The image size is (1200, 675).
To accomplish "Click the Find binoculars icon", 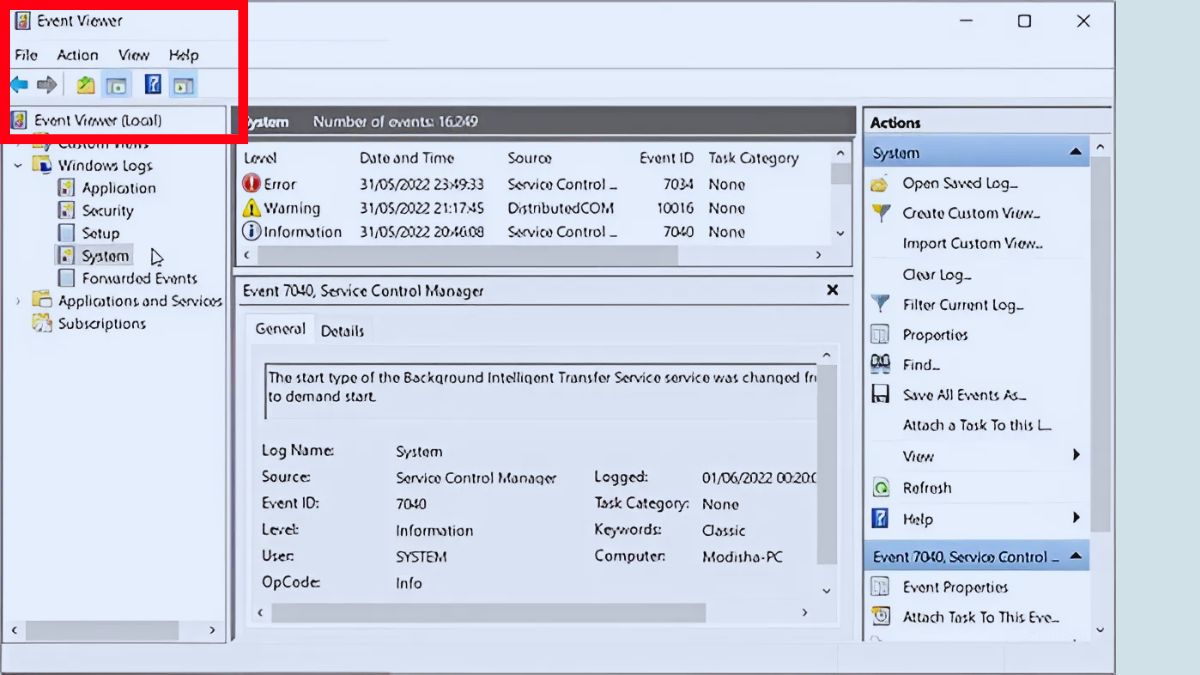I will pyautogui.click(x=880, y=364).
